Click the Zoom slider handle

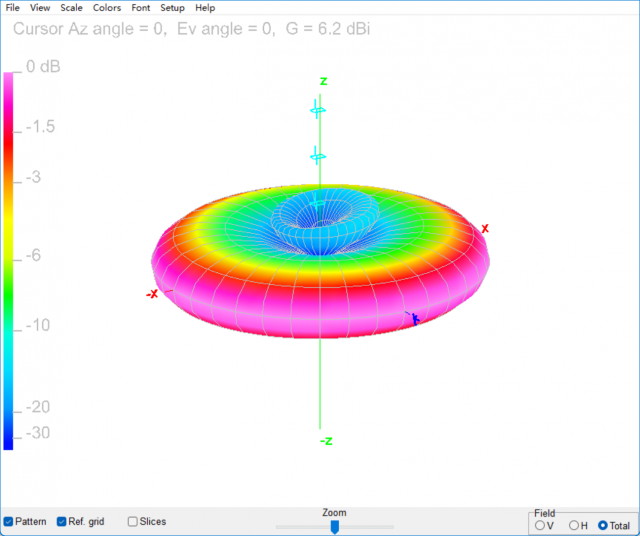tap(335, 526)
